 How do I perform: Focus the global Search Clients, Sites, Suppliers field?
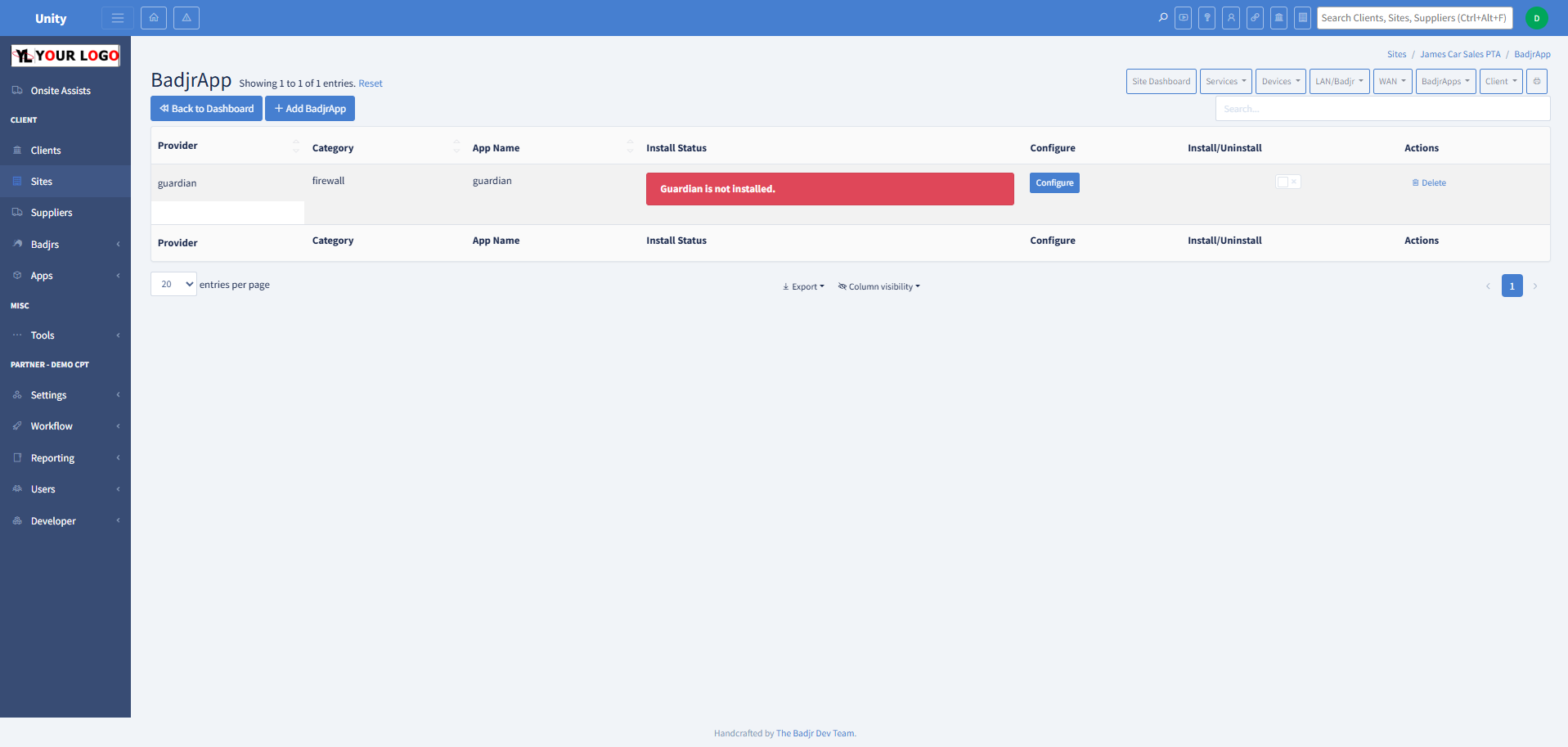pyautogui.click(x=1414, y=18)
